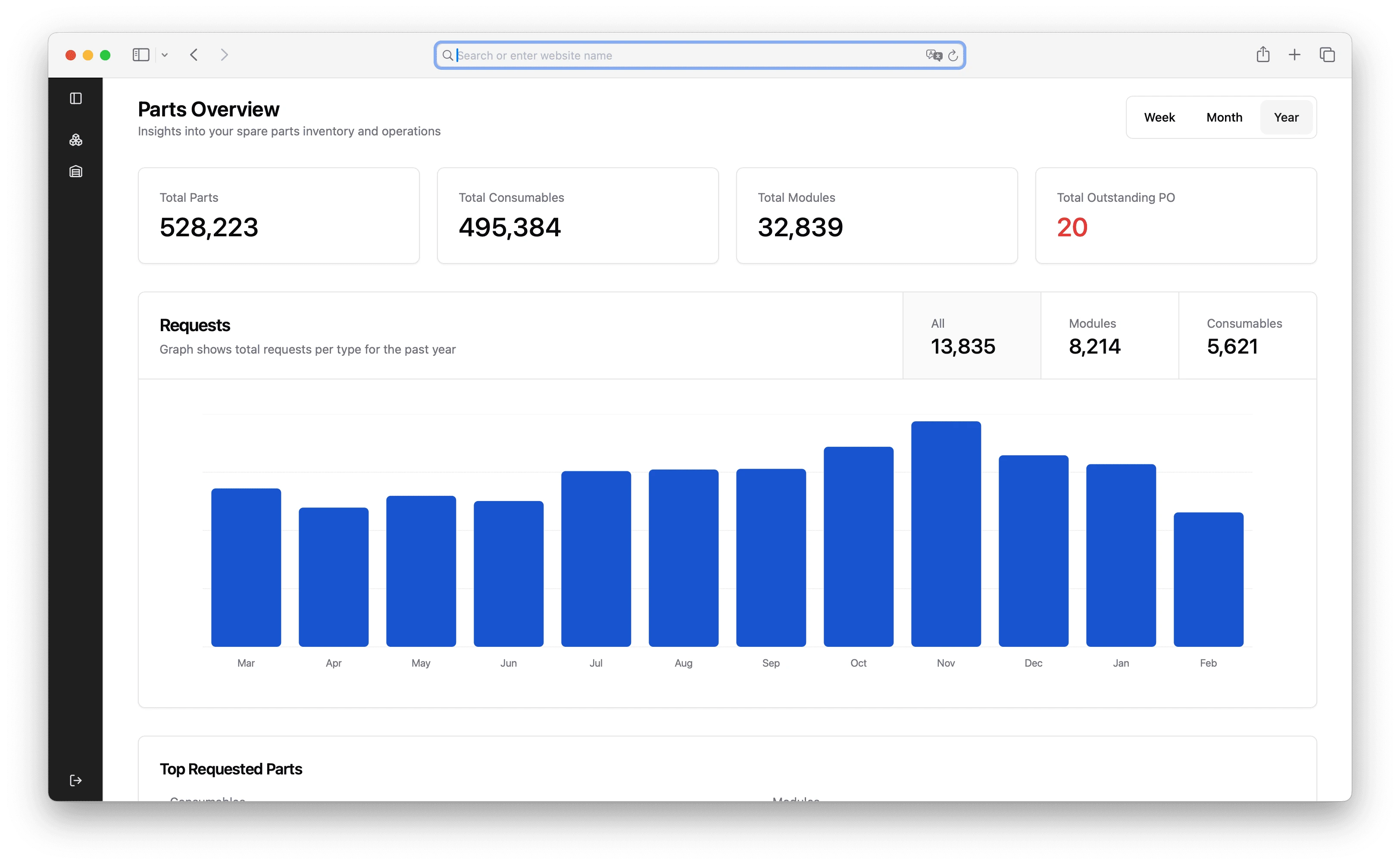1400x865 pixels.
Task: Show the tab overview
Action: [x=1327, y=54]
